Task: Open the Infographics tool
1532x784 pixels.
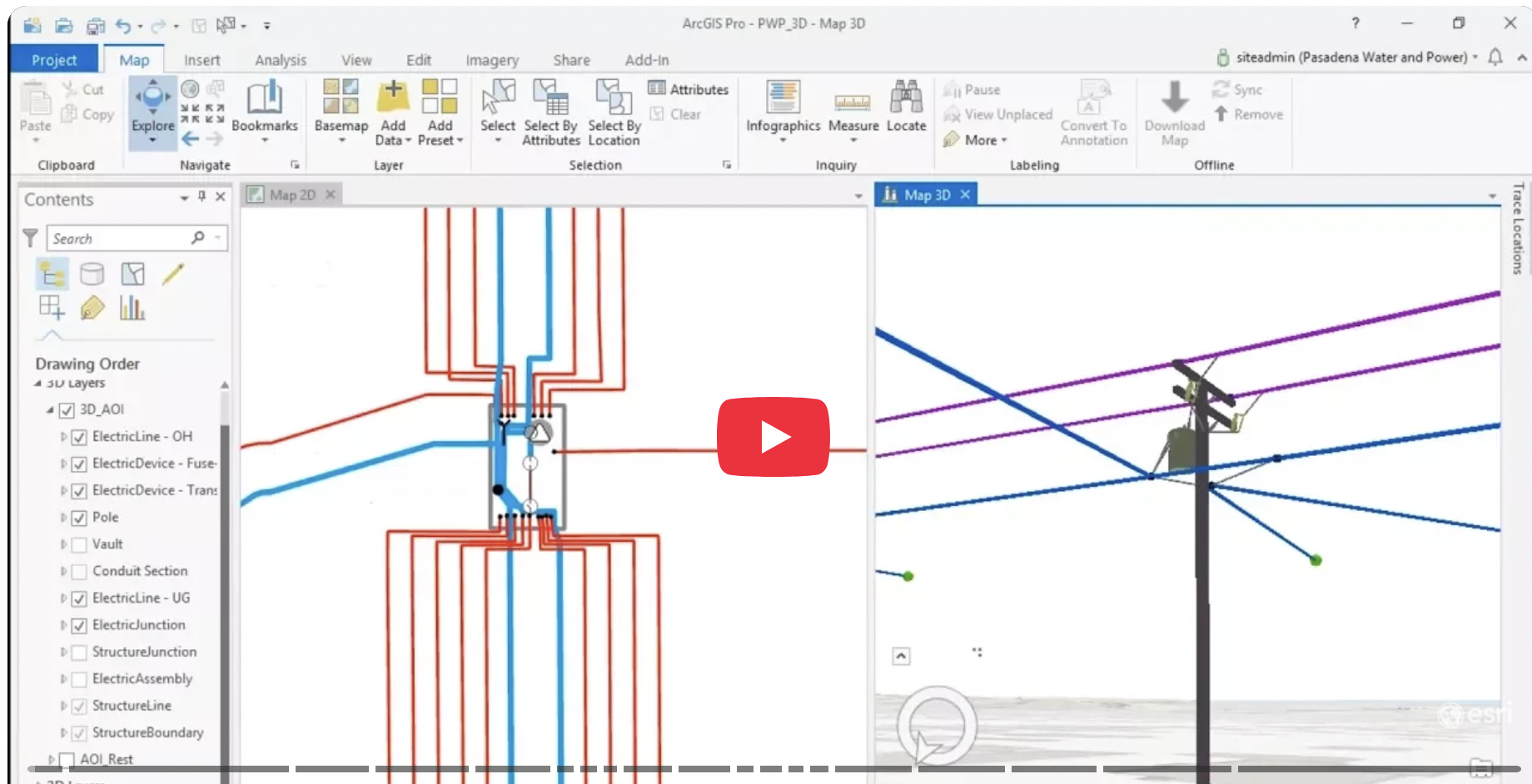Action: pos(783,98)
